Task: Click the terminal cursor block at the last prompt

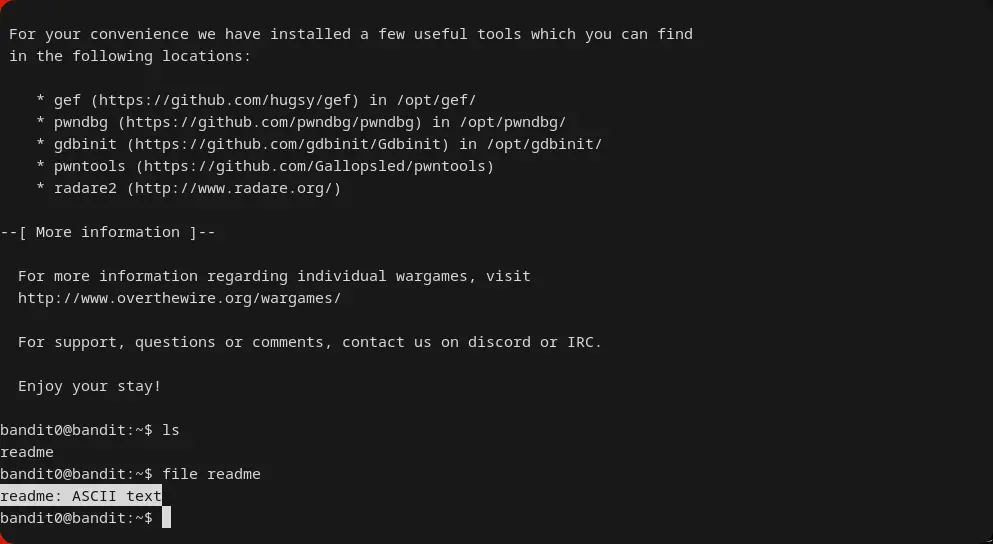Action: pos(167,518)
